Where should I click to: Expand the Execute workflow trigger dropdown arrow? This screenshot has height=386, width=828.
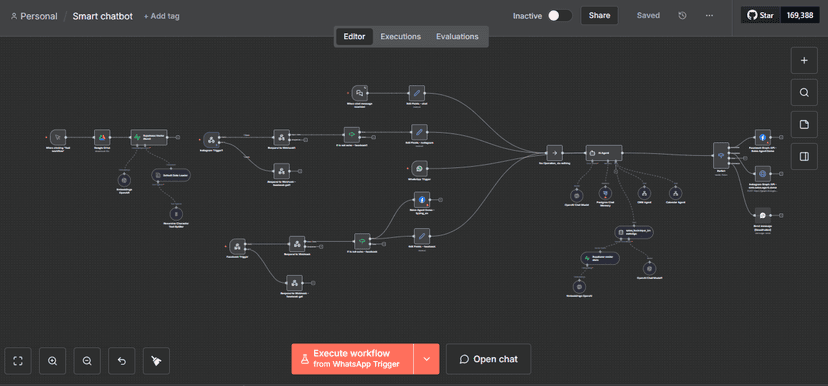point(427,359)
